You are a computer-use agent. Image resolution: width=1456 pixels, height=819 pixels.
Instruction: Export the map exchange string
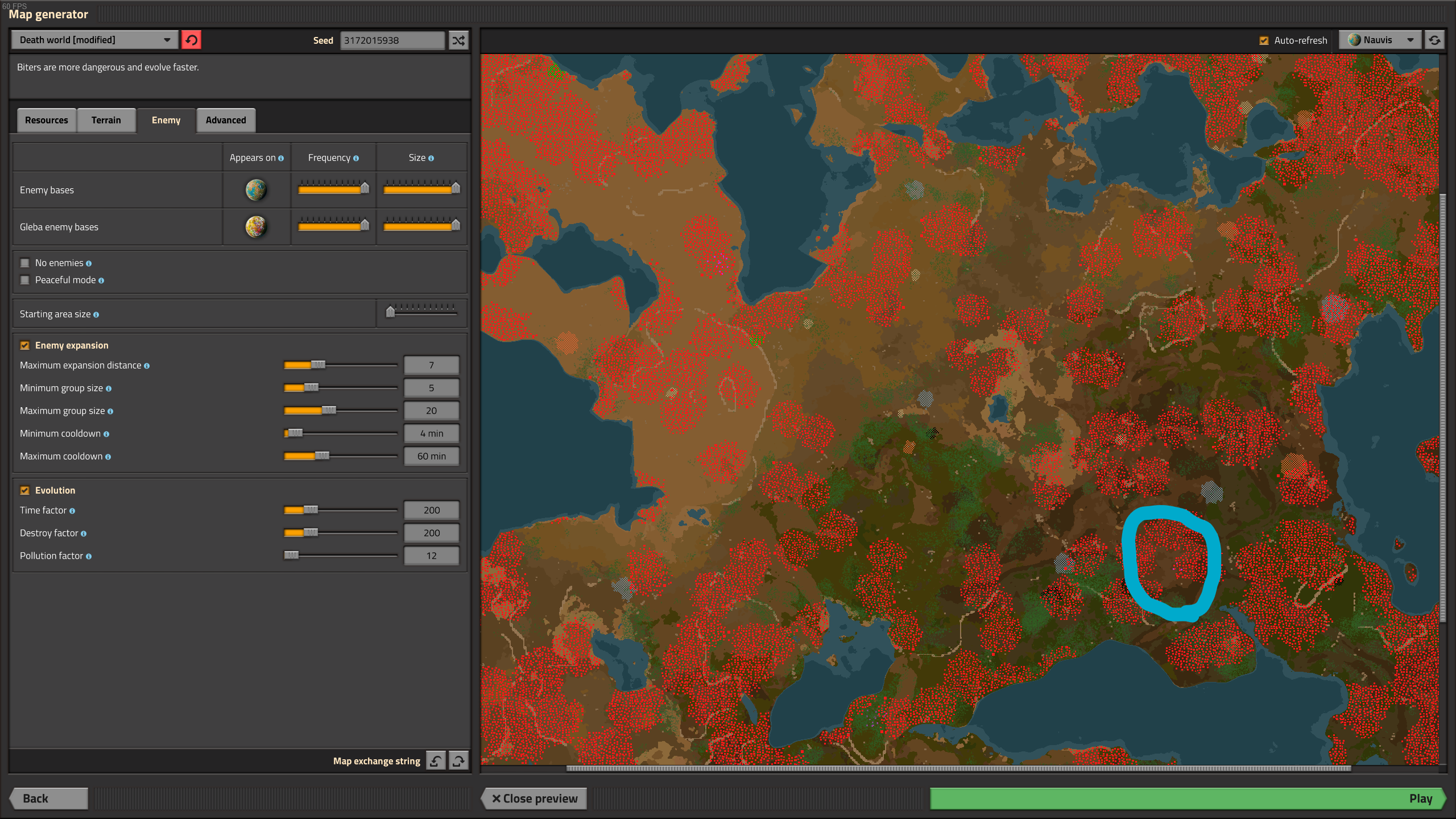click(458, 760)
